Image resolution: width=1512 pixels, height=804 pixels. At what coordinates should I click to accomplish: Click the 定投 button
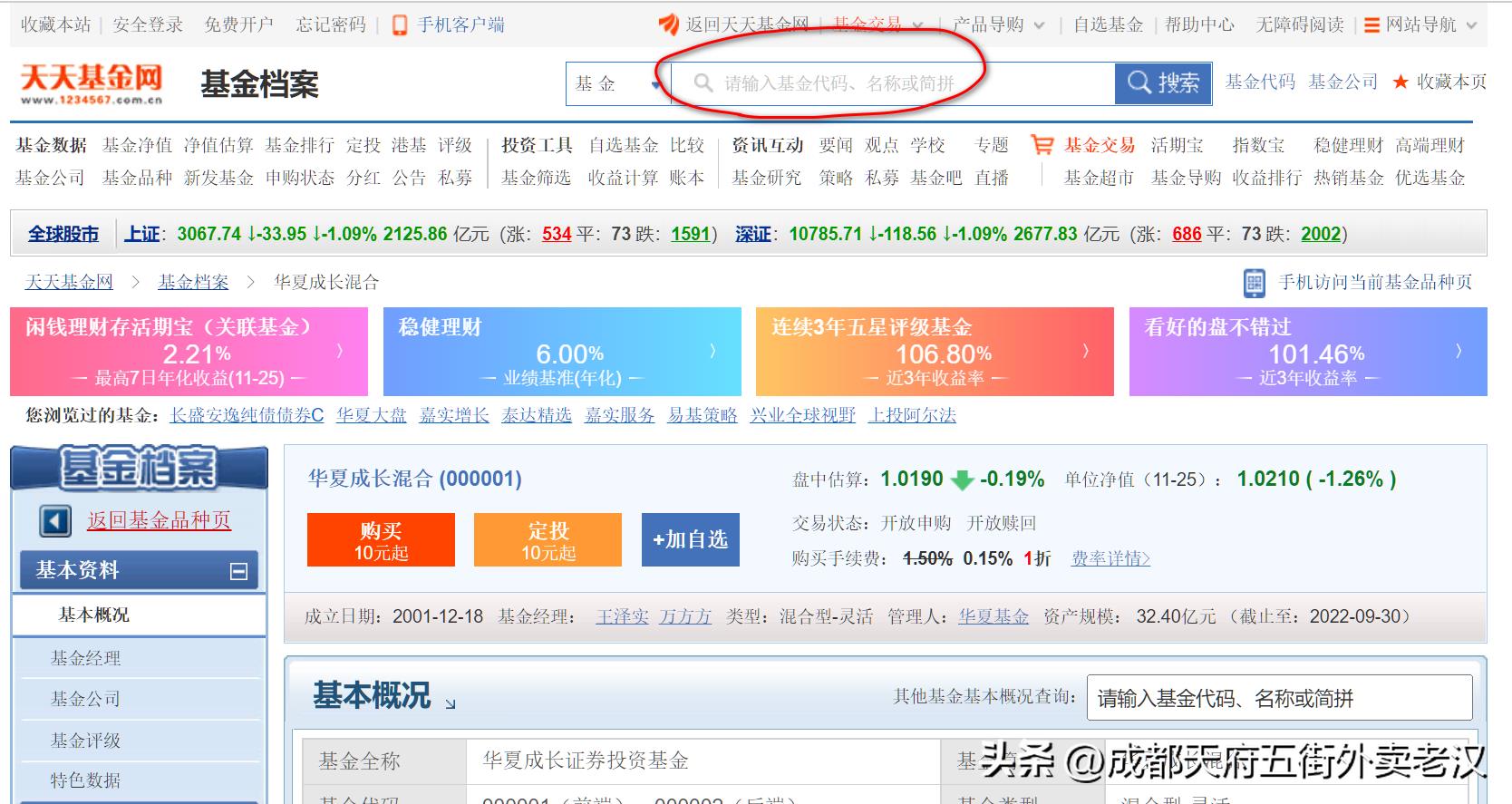click(x=548, y=540)
